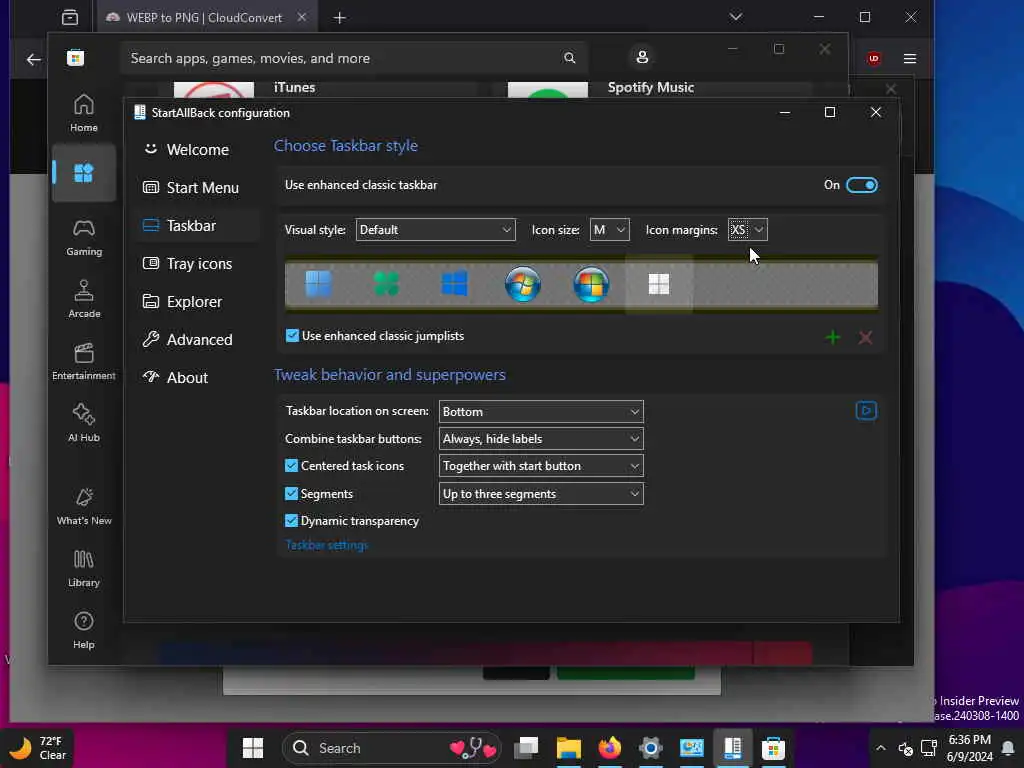Open Microsoft Store account profile icon

[x=642, y=57]
